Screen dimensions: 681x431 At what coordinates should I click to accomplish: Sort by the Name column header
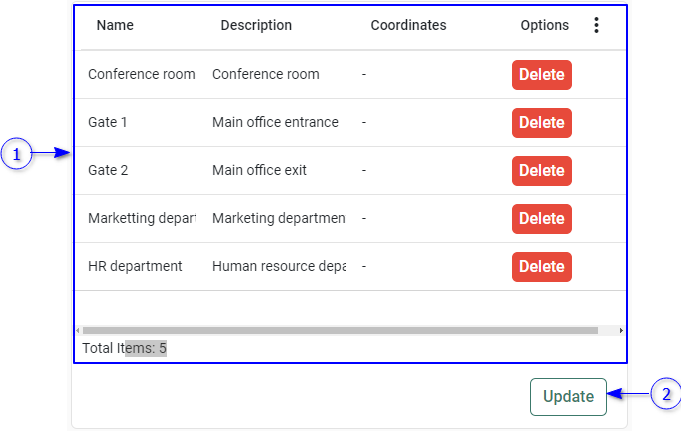115,26
